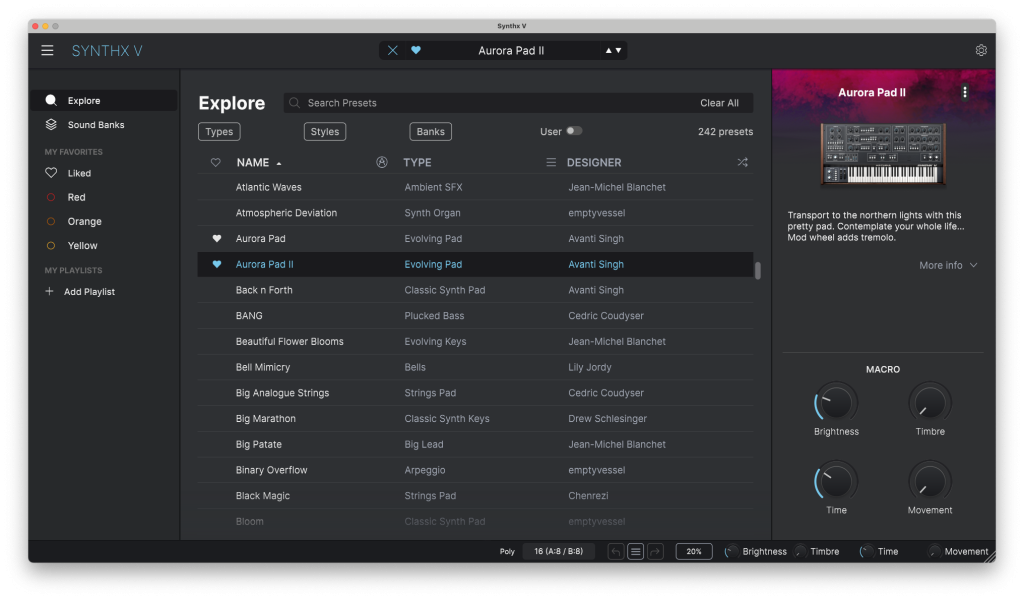
Task: Open the column options list icon
Action: pyautogui.click(x=551, y=162)
